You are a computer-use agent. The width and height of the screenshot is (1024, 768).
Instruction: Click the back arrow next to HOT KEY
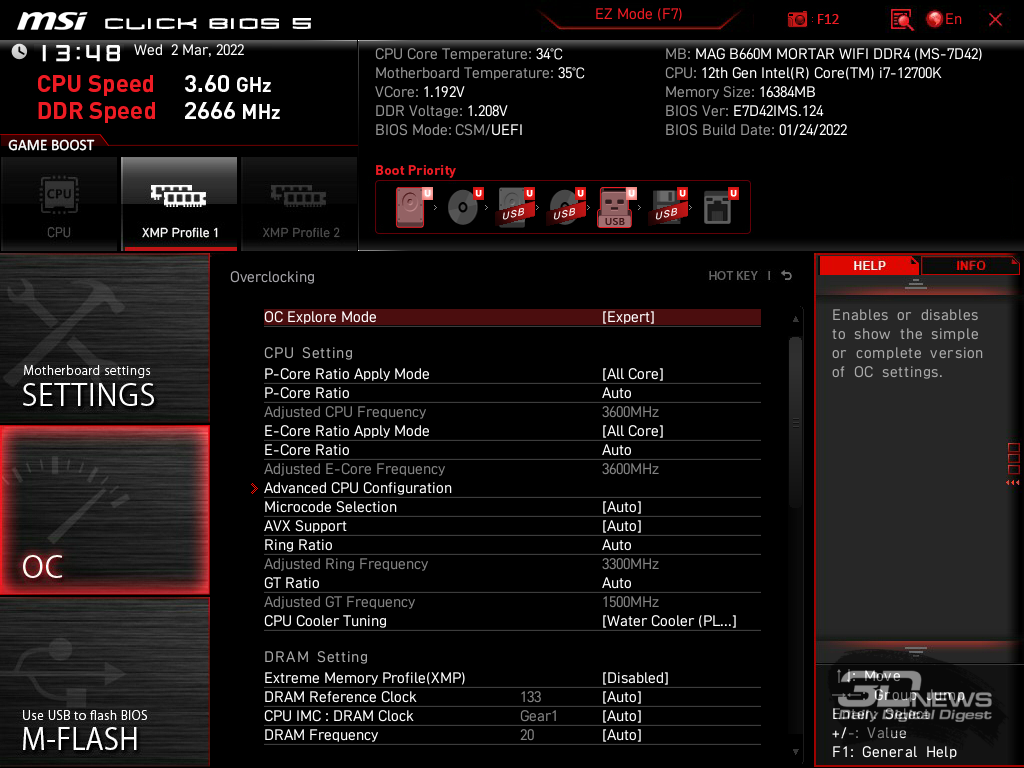[787, 276]
